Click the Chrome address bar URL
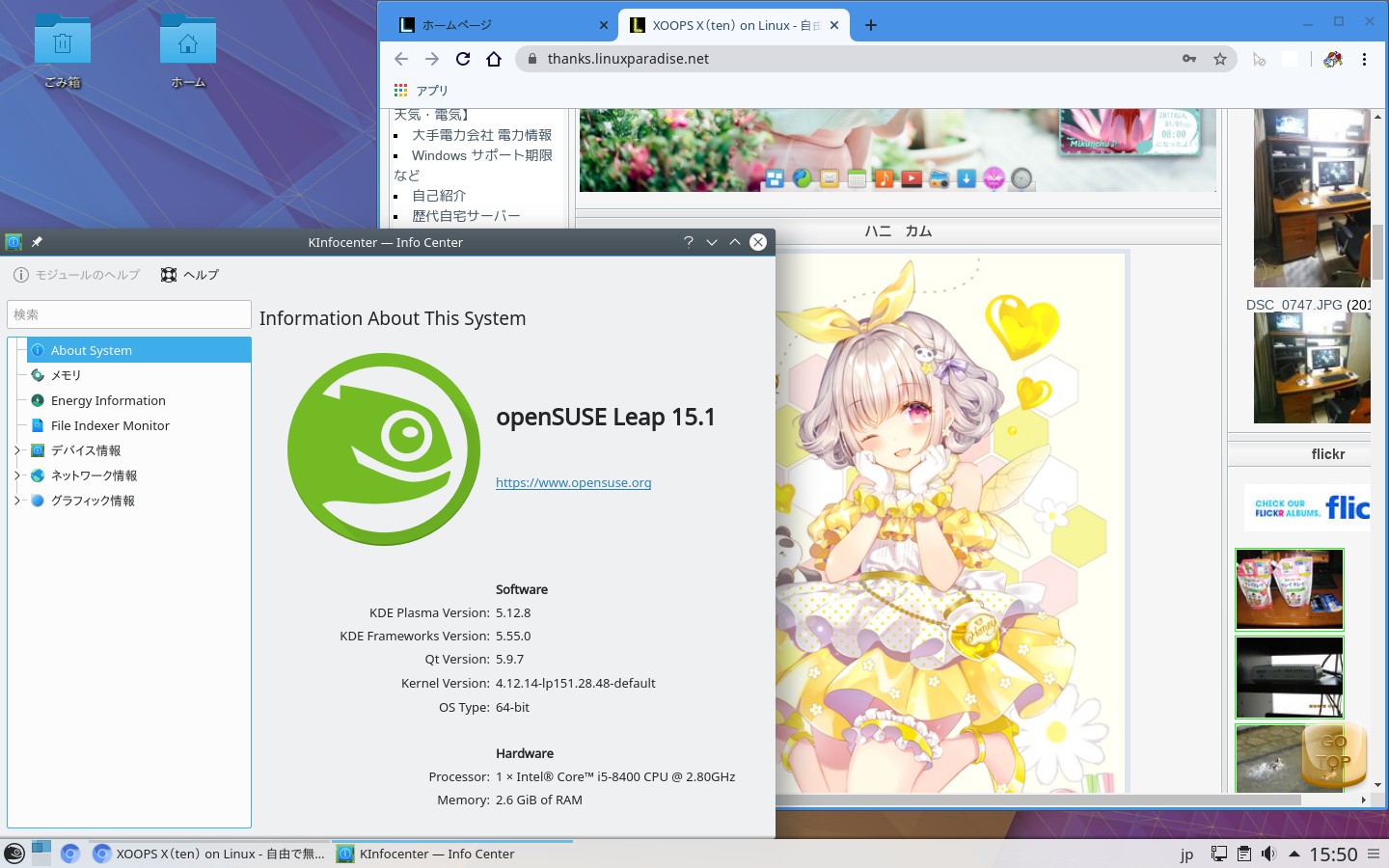Viewport: 1389px width, 868px height. click(x=628, y=59)
